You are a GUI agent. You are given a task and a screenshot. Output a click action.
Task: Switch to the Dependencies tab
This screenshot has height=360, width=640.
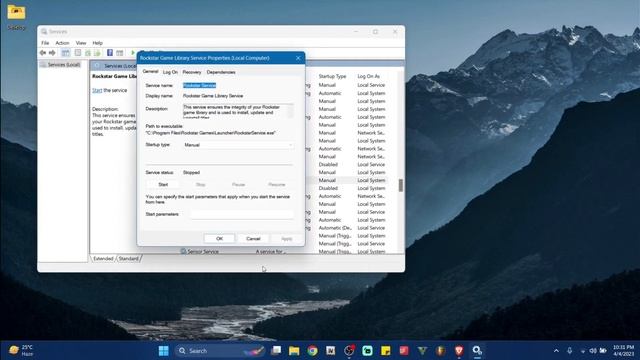[221, 72]
